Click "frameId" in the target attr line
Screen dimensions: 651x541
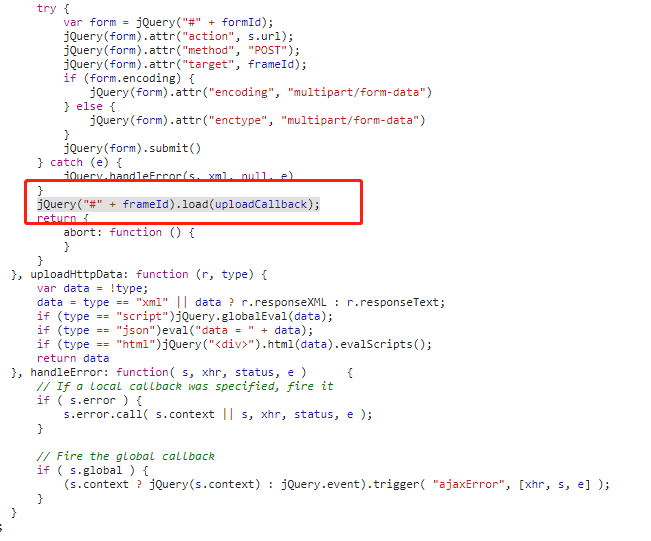click(x=271, y=64)
